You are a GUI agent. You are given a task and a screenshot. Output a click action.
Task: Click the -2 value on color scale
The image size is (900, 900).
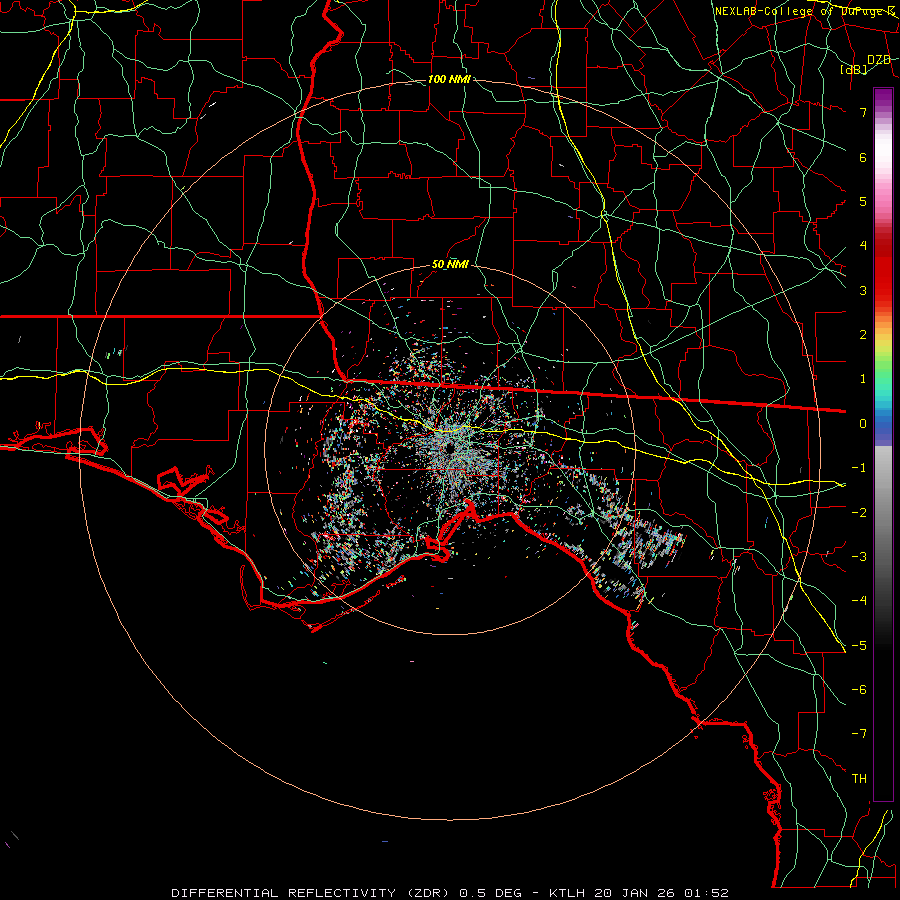pyautogui.click(x=859, y=512)
